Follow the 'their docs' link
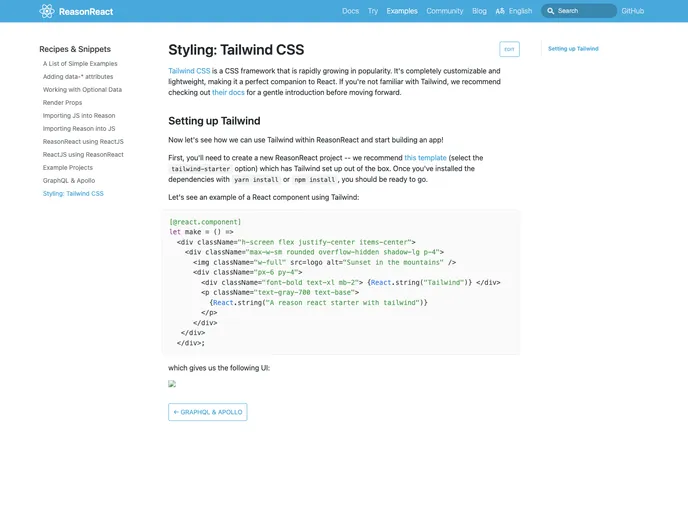 [x=228, y=92]
